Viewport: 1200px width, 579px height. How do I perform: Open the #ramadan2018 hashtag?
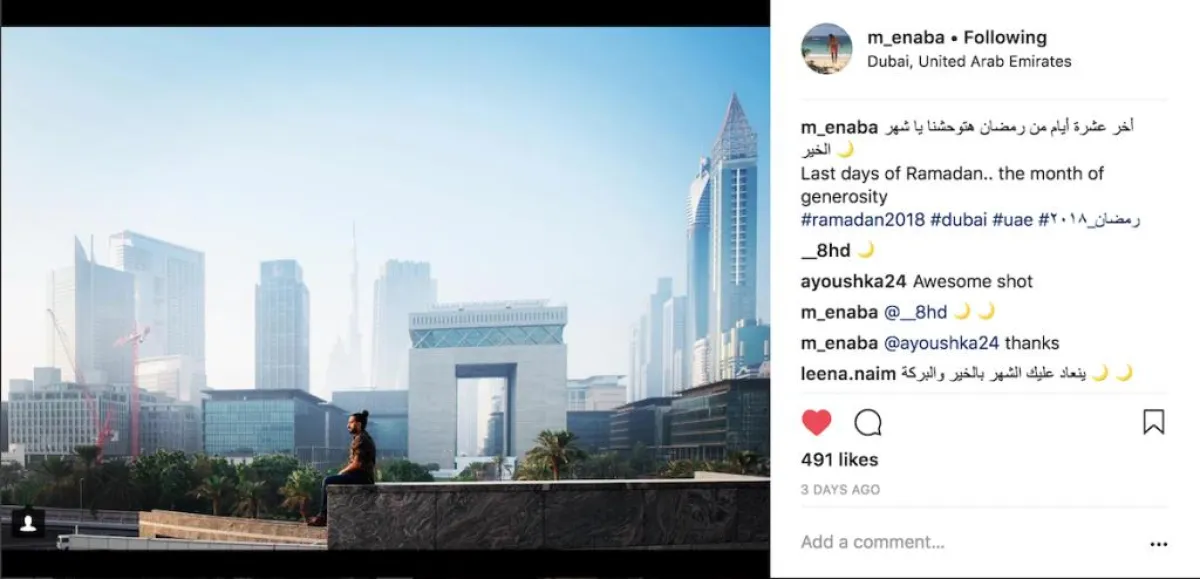pyautogui.click(x=863, y=219)
